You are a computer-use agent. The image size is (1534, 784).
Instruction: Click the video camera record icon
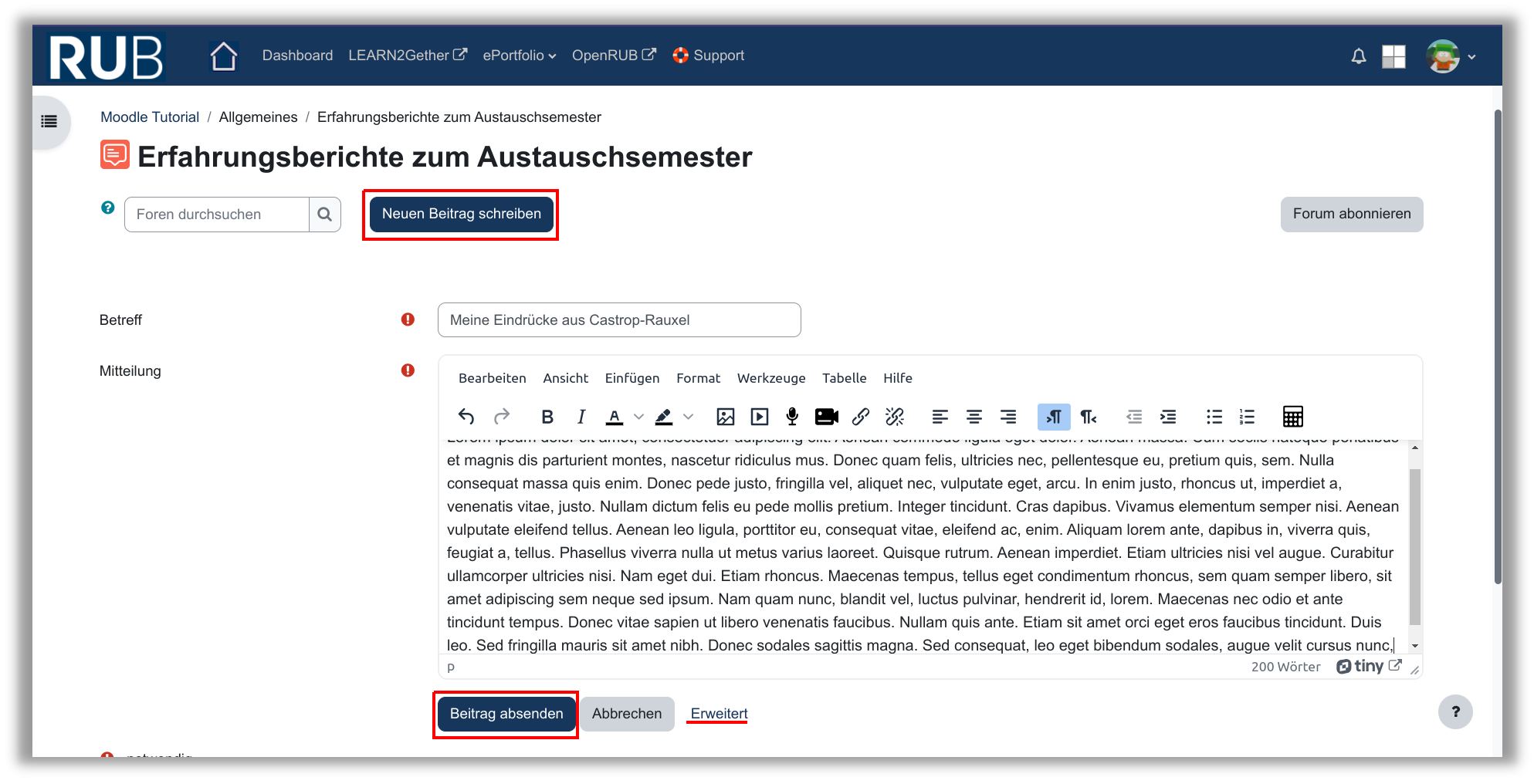826,417
